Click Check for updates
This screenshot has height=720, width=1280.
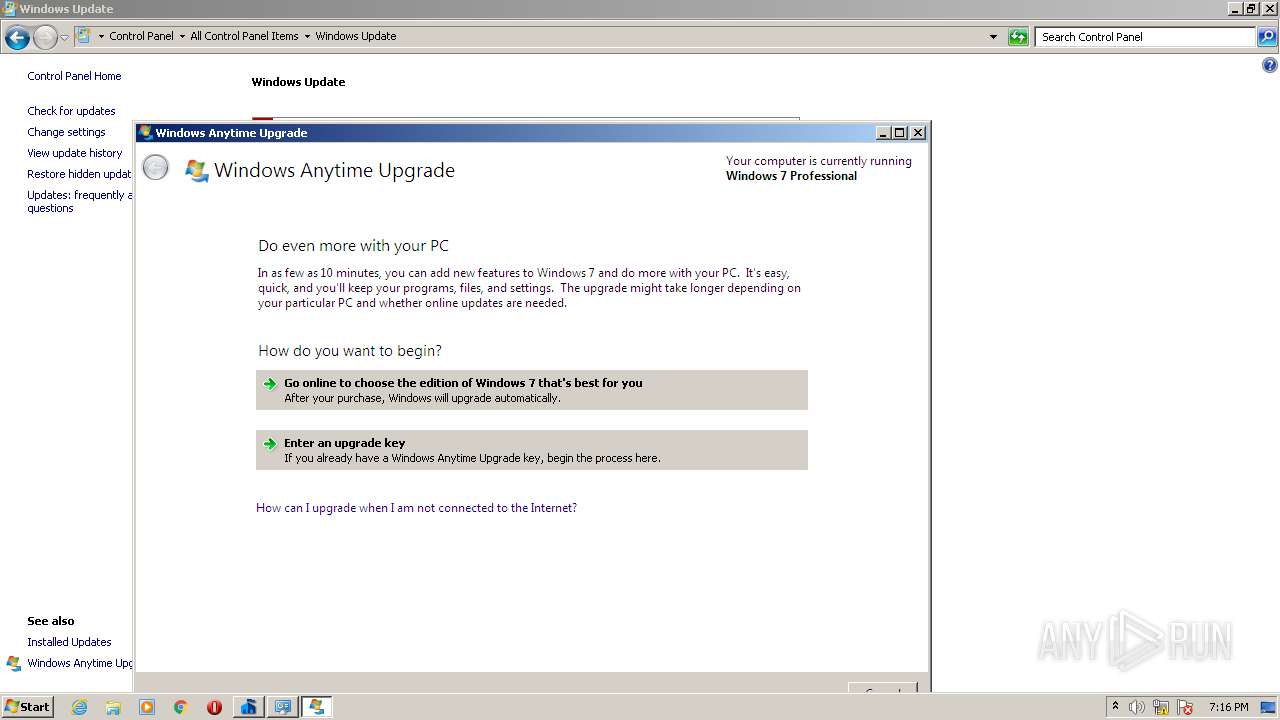pos(71,111)
